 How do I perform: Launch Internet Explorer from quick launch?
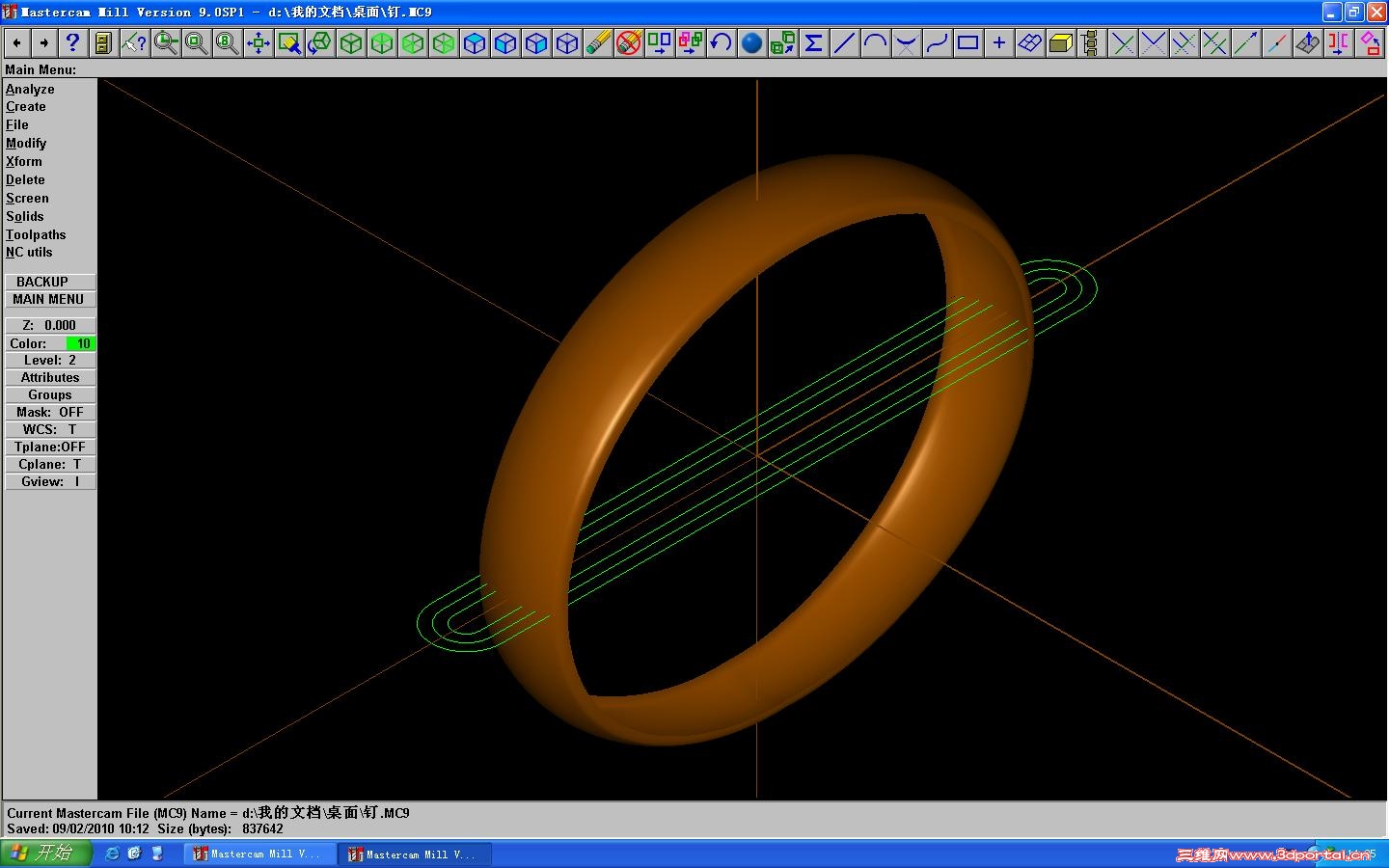coord(112,854)
